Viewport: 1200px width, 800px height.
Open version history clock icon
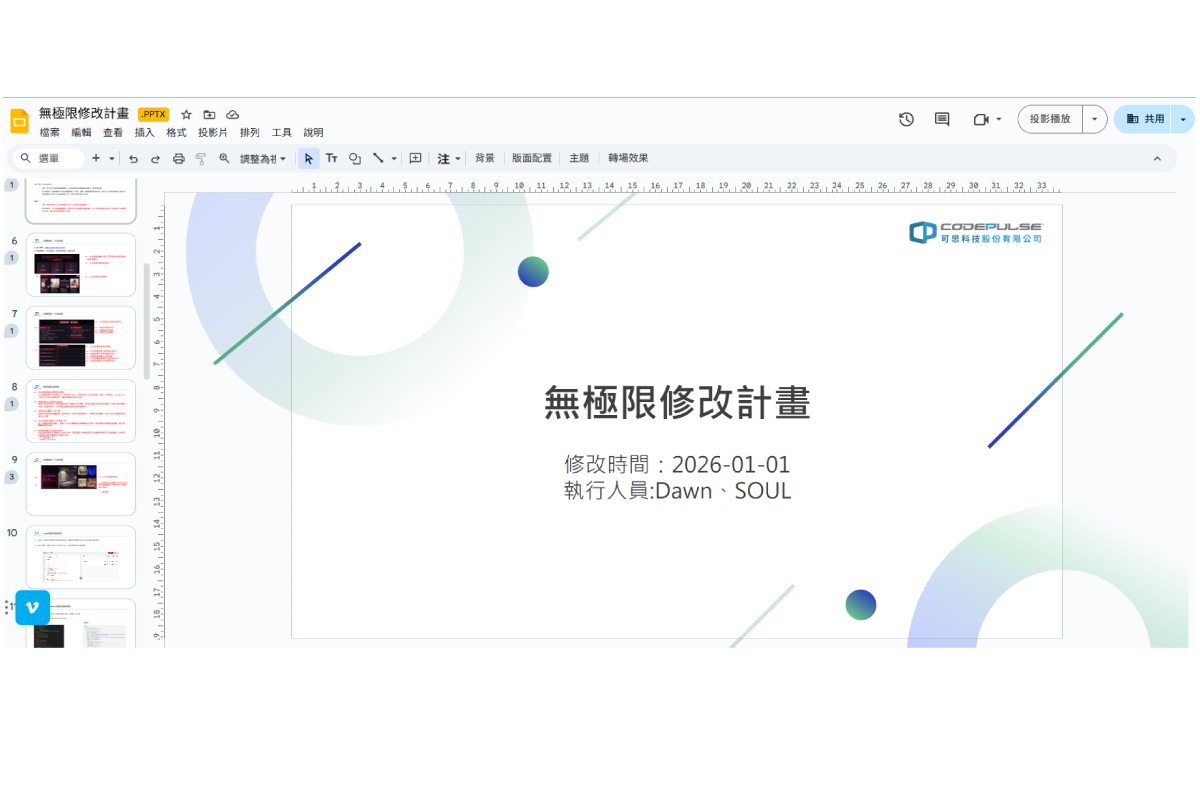906,119
